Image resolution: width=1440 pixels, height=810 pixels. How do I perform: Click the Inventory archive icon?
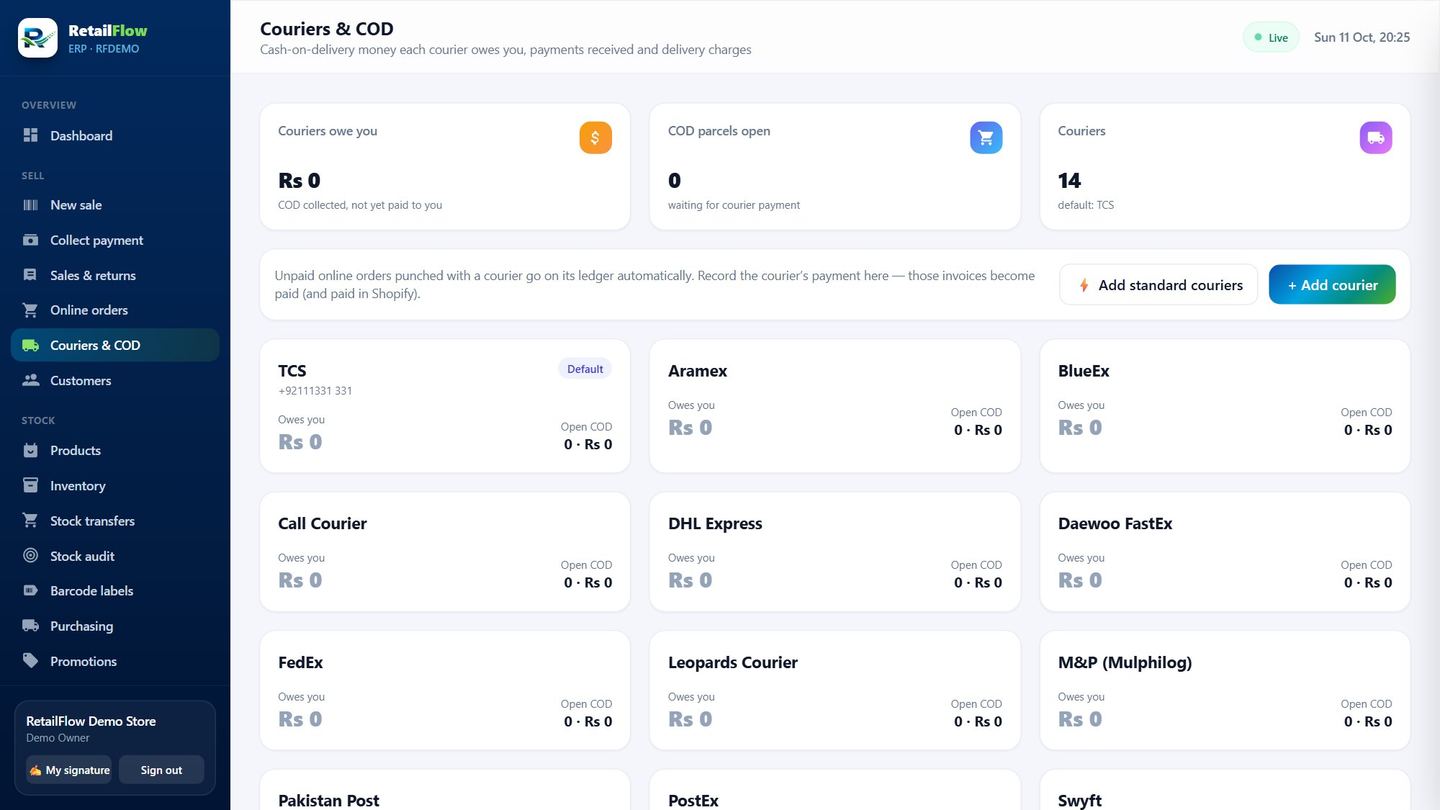pos(30,485)
